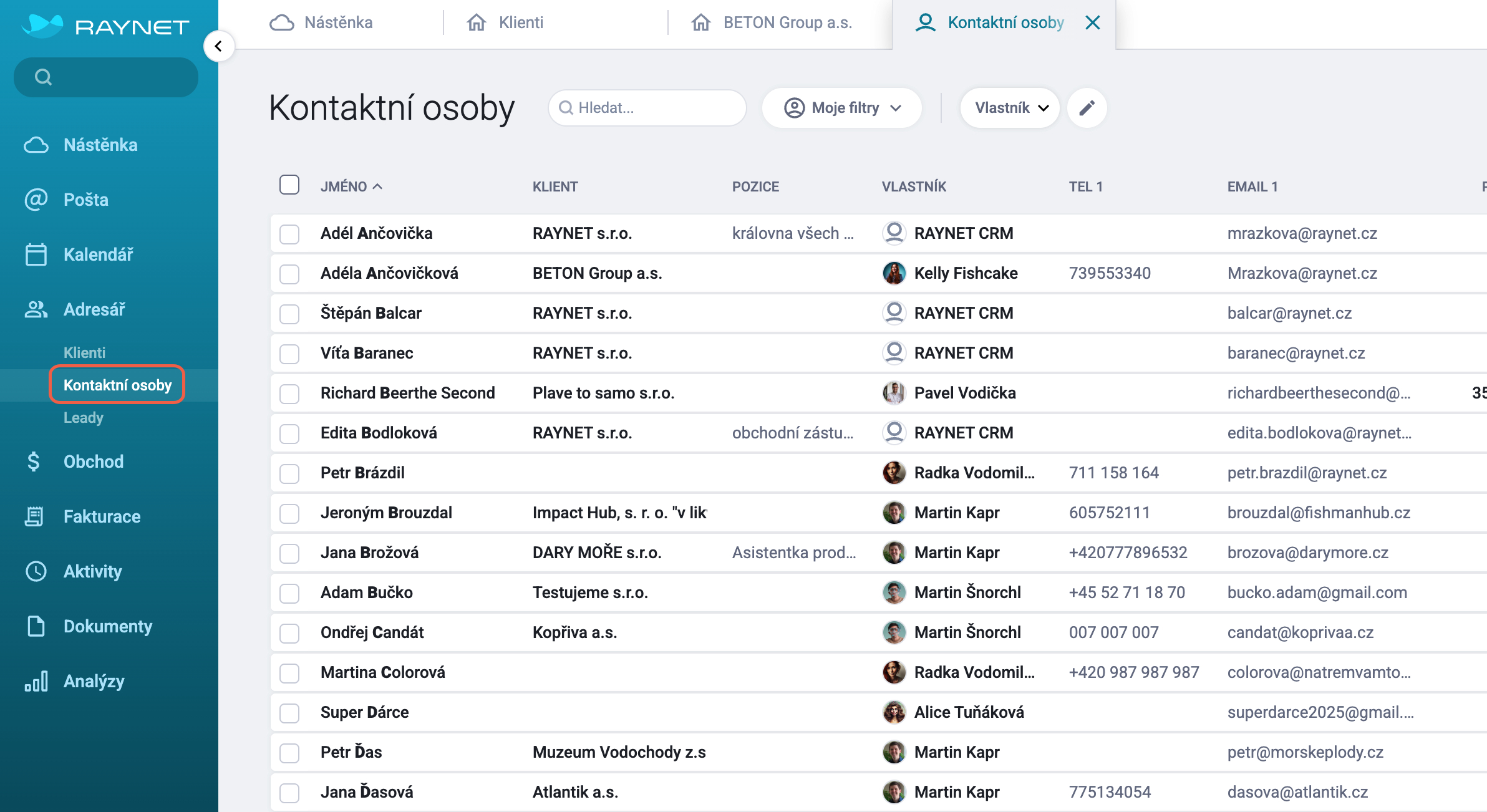Click Radka Vodomil avatar in Petr Brázdil row
The width and height of the screenshot is (1487, 812).
tap(894, 473)
